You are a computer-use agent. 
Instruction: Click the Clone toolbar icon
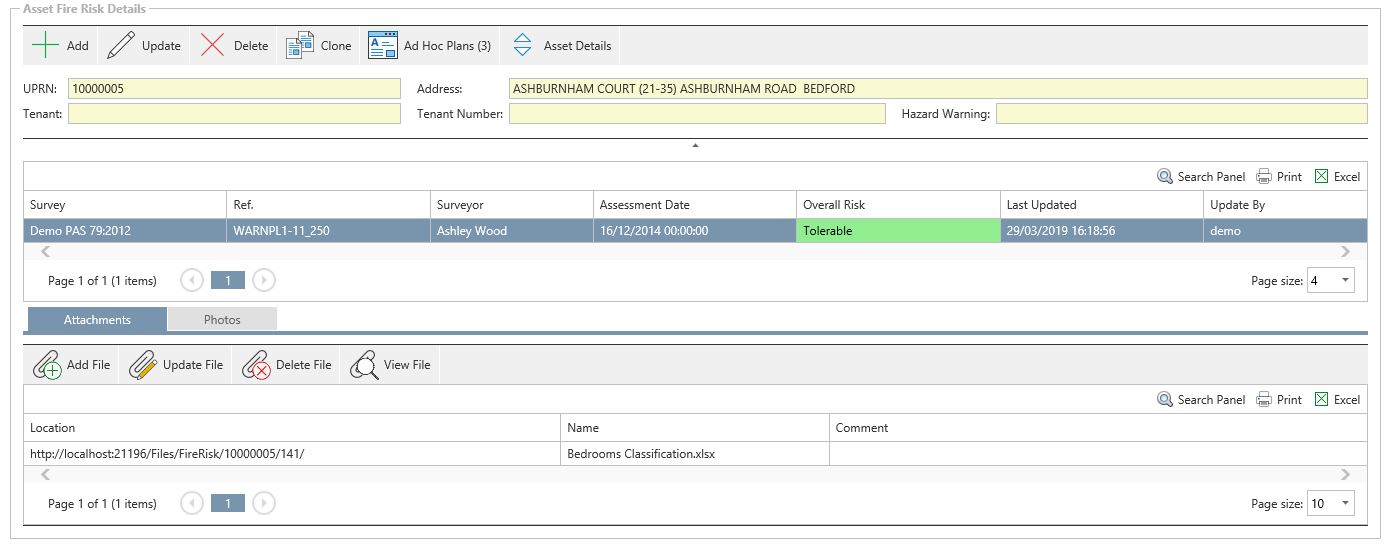coord(300,46)
